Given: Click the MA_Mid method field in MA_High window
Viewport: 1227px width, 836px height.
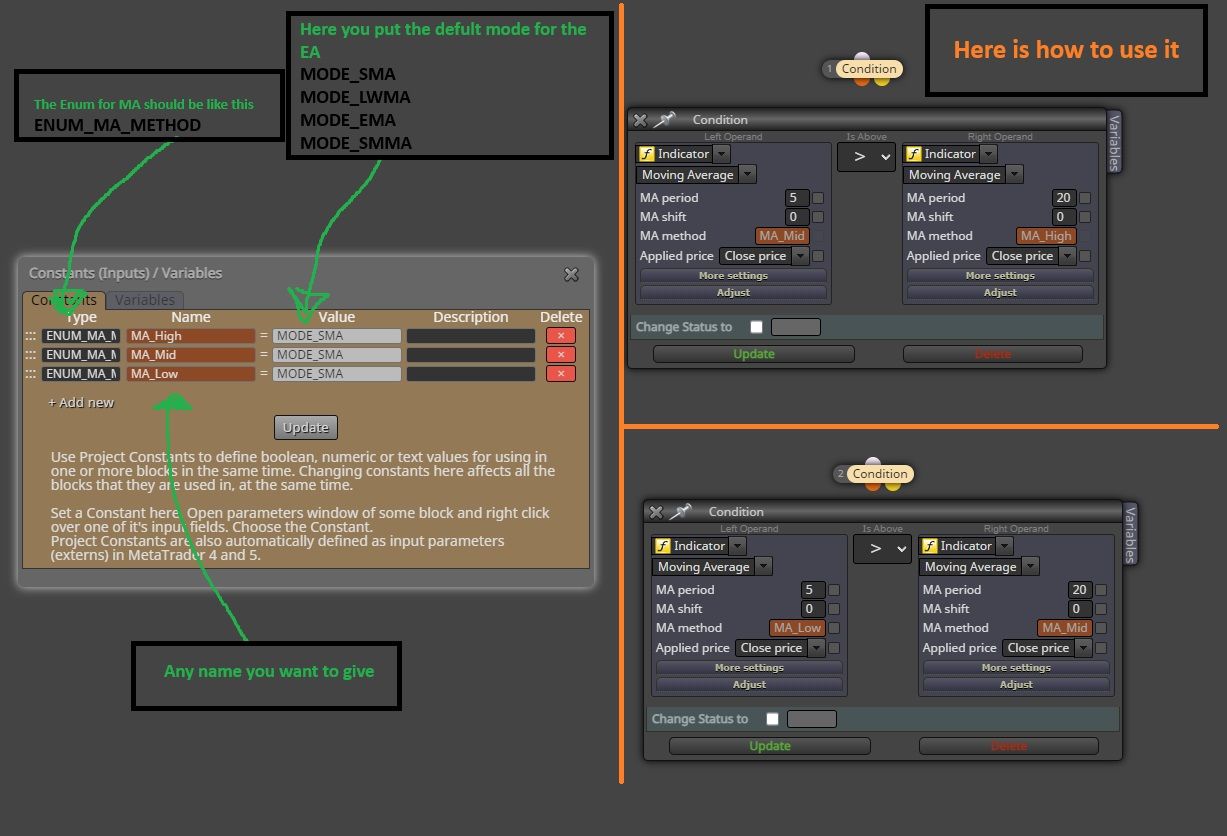Looking at the screenshot, I should (782, 236).
